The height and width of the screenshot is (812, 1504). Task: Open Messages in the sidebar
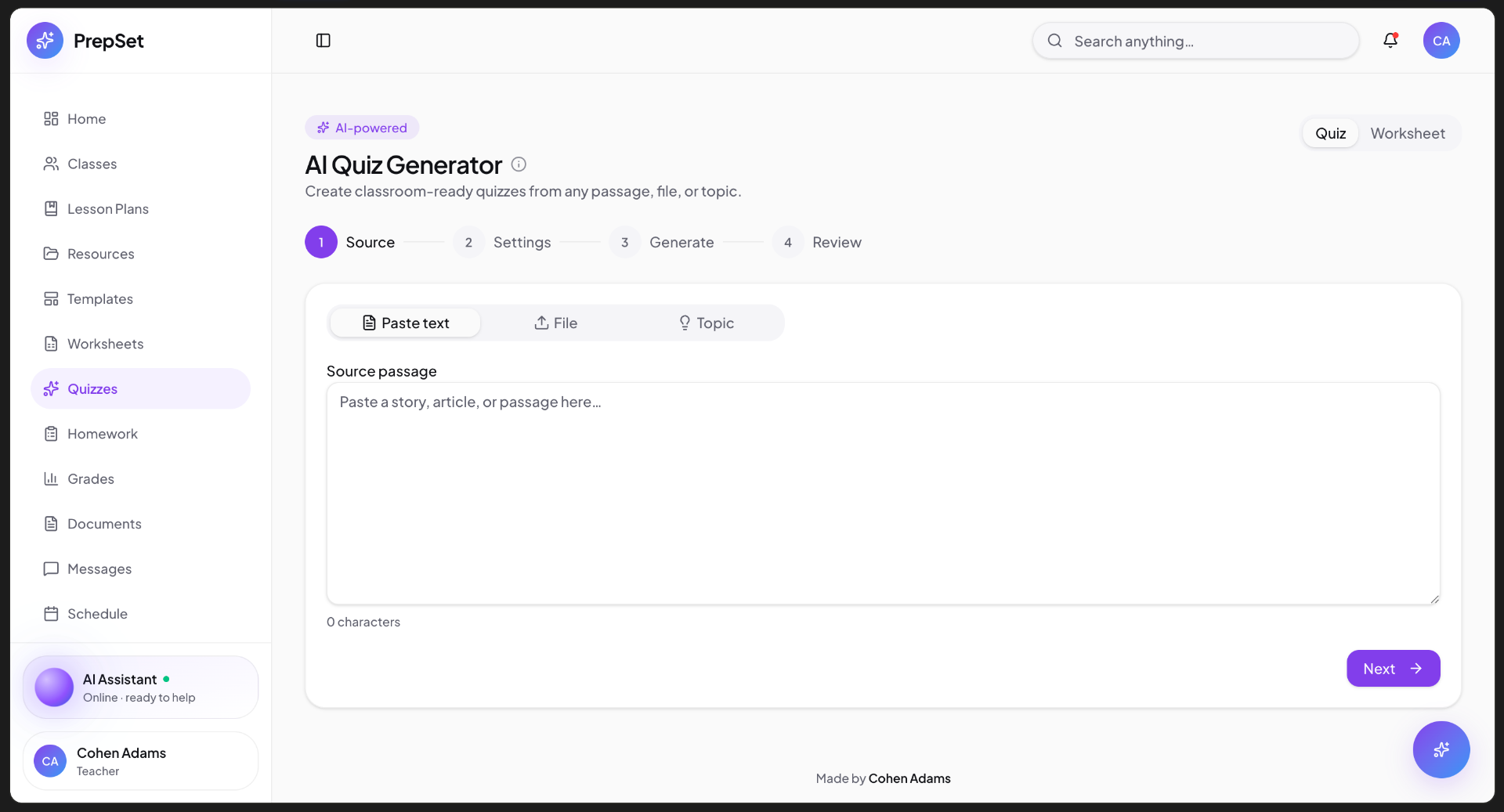140,569
